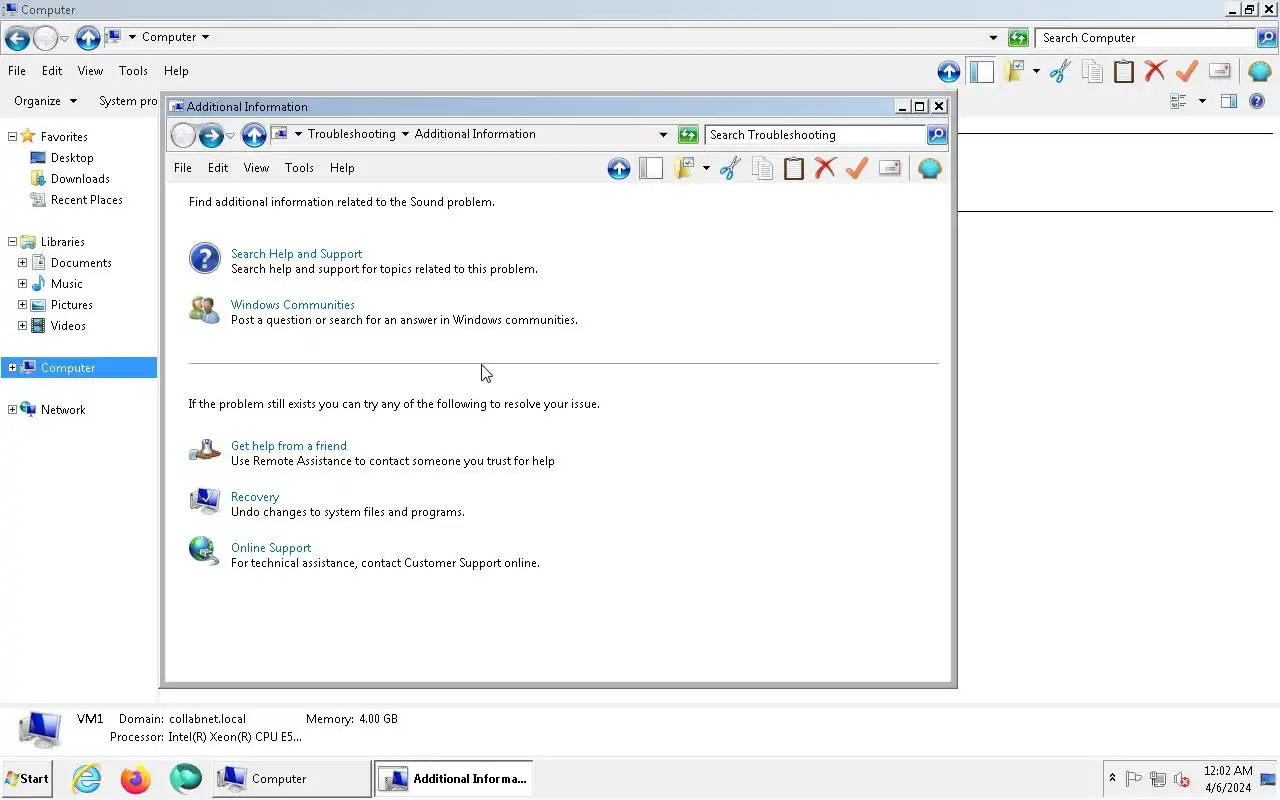This screenshot has width=1280, height=800.
Task: Toggle navigation pane icon in Additional Information toolbar
Action: (651, 169)
